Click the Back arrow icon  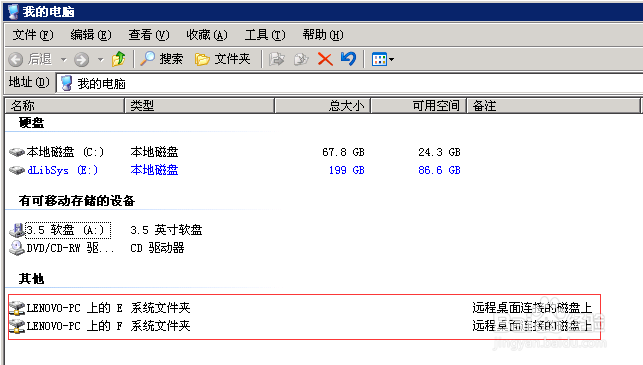coord(16,59)
